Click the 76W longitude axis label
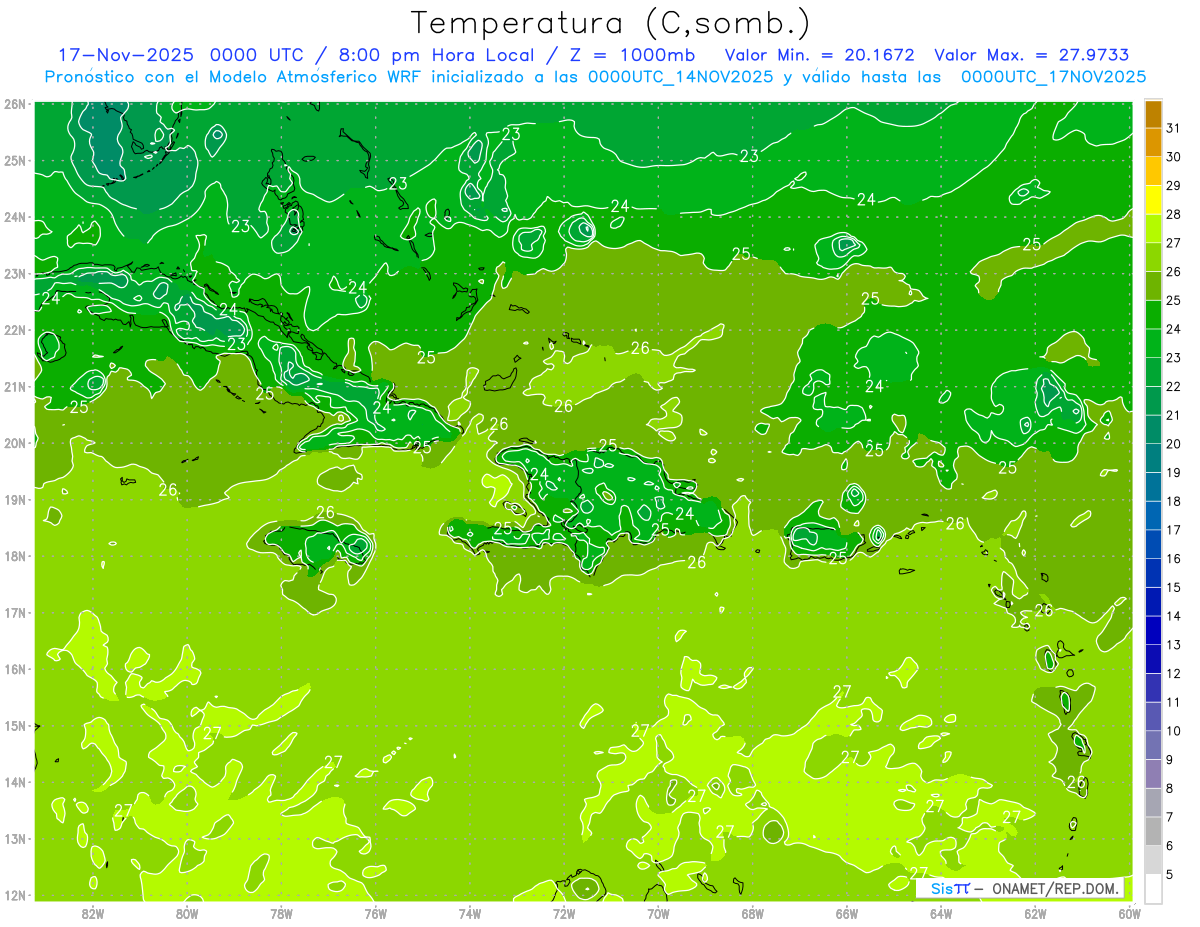The width and height of the screenshot is (1200, 927). (375, 913)
